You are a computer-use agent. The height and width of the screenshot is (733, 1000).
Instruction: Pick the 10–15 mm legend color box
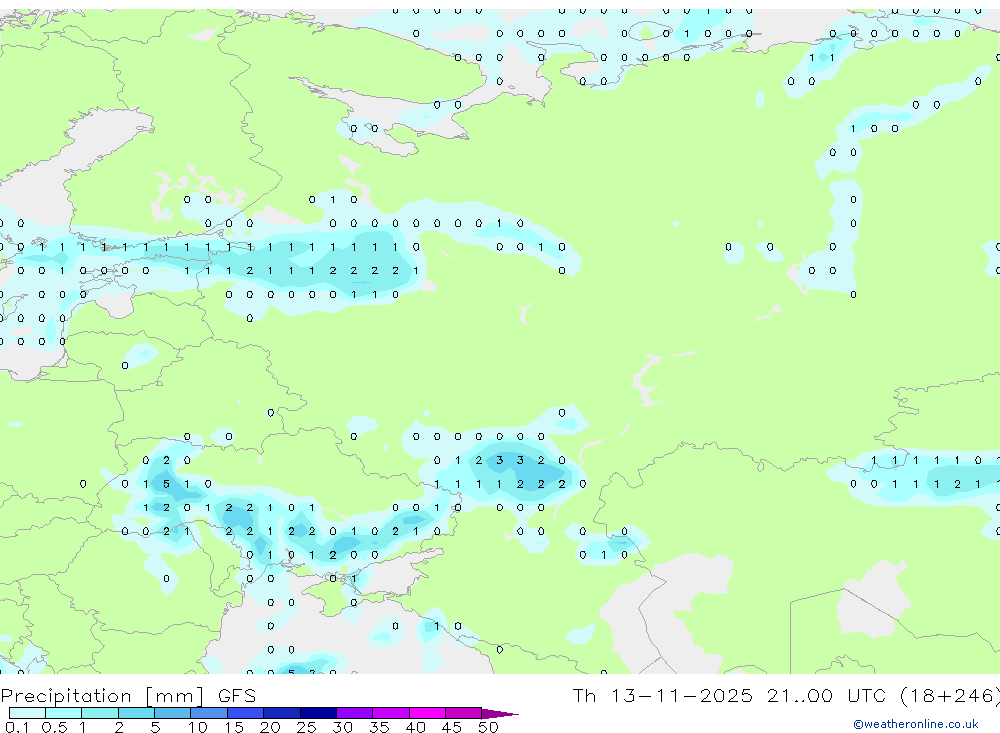coord(209,713)
